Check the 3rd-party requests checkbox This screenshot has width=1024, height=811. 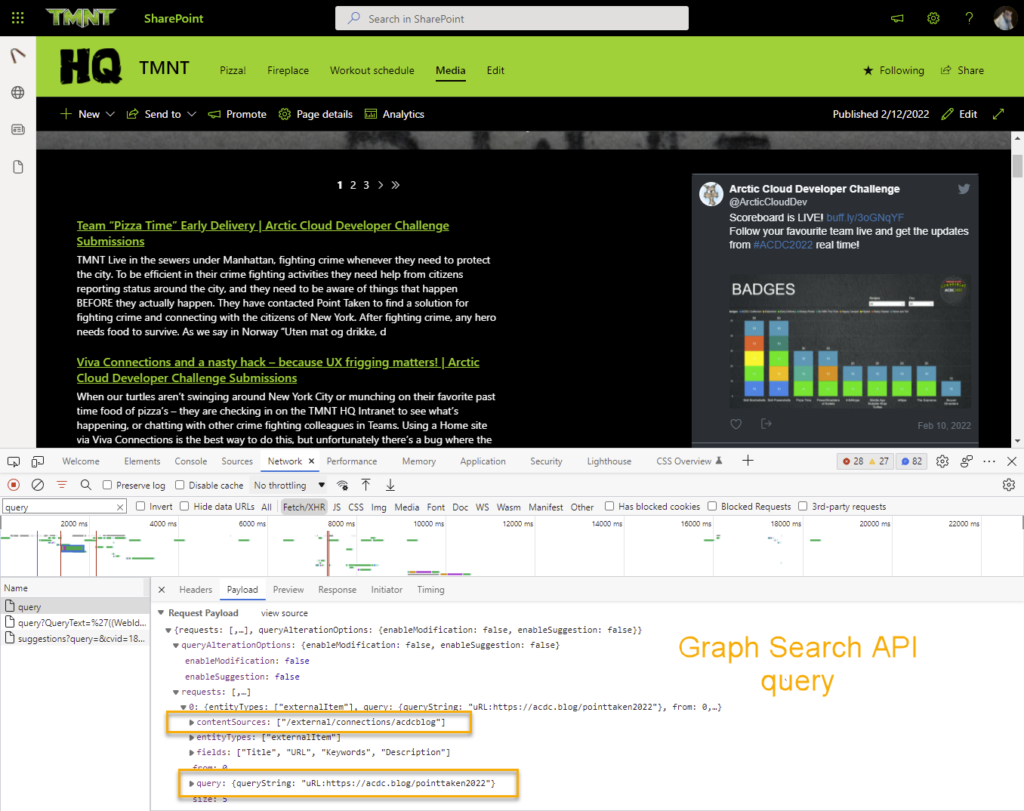click(803, 506)
